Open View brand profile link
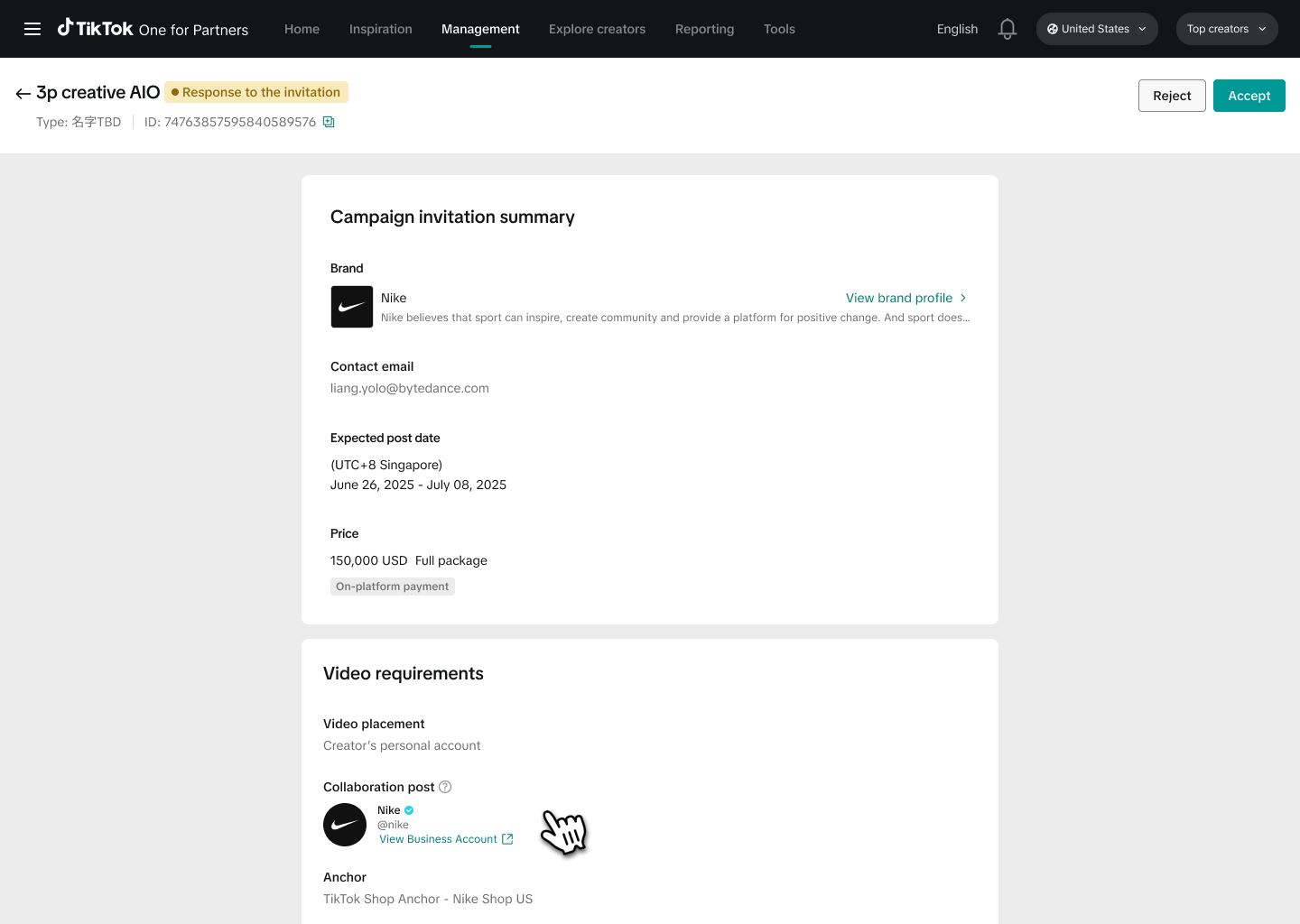 click(906, 298)
